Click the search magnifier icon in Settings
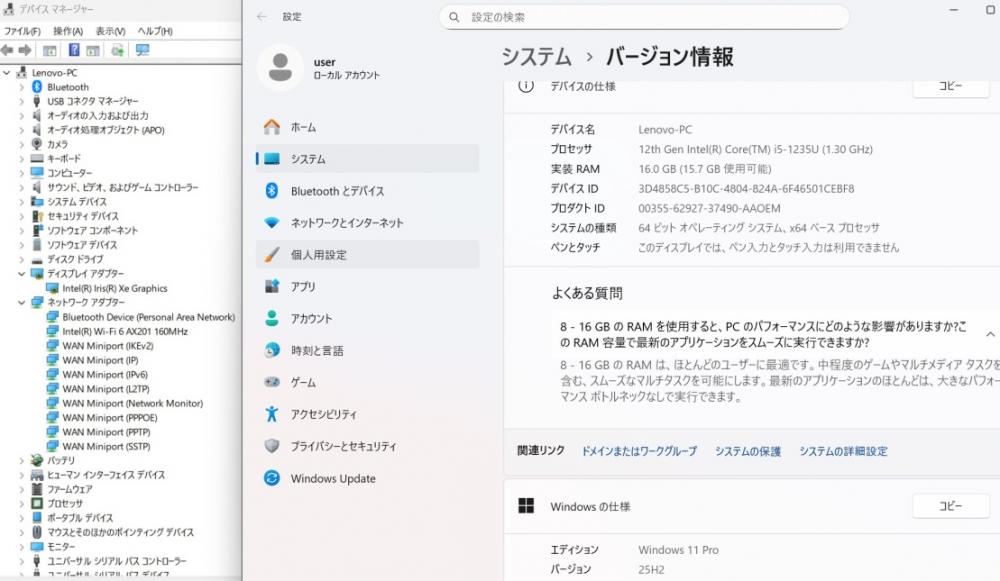 [454, 17]
